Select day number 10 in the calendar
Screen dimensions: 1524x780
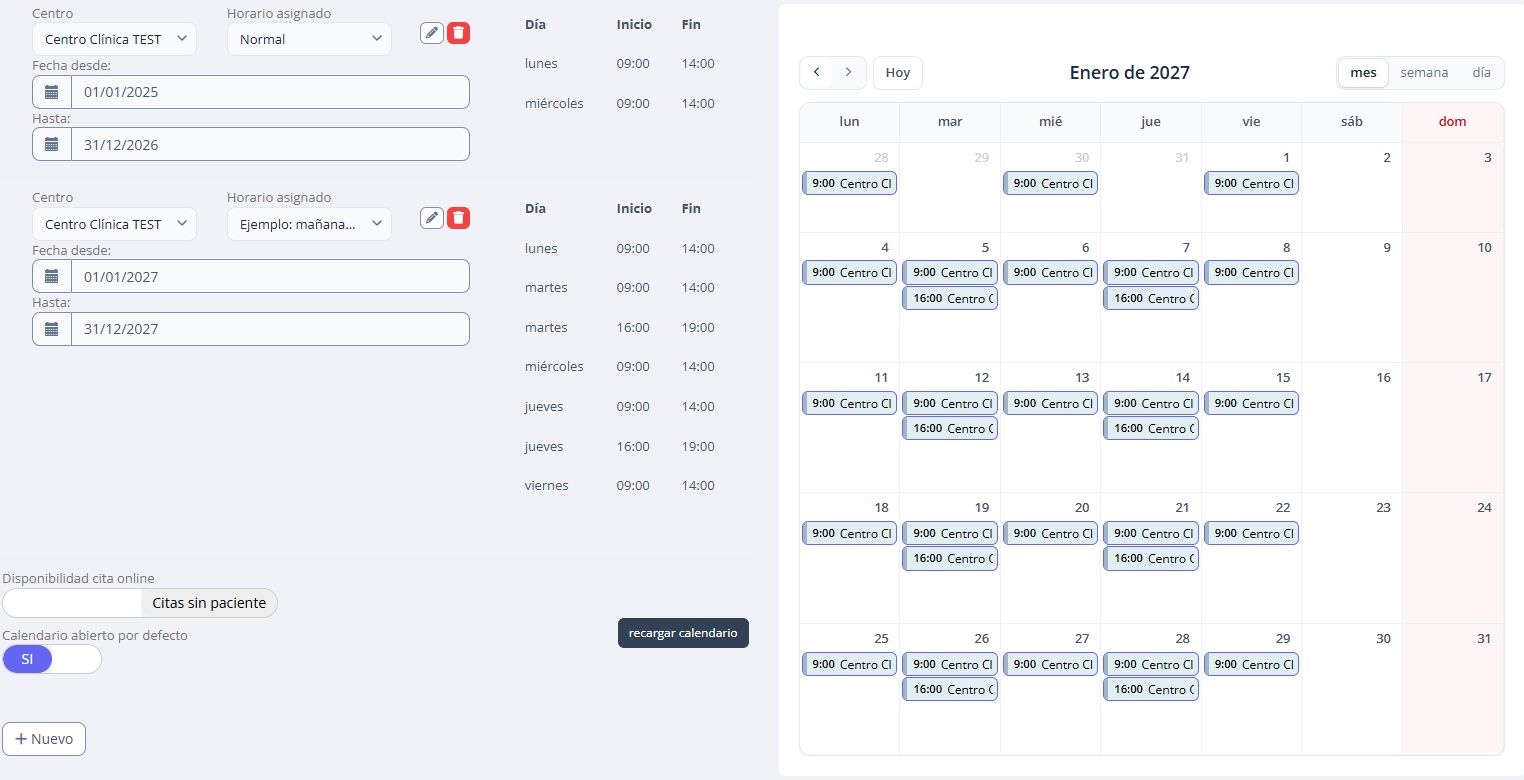click(x=1484, y=247)
